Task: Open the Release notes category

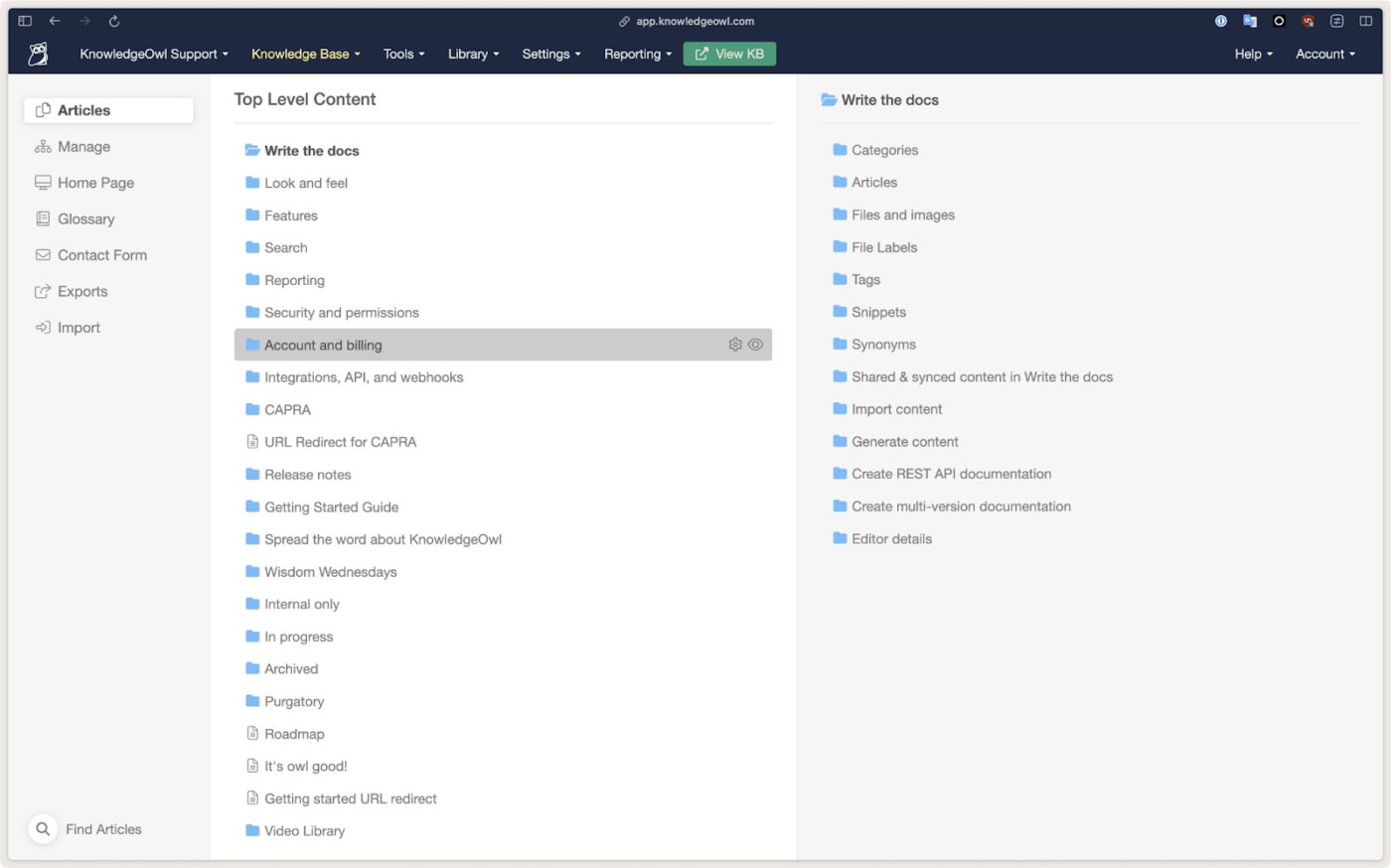Action: tap(308, 475)
